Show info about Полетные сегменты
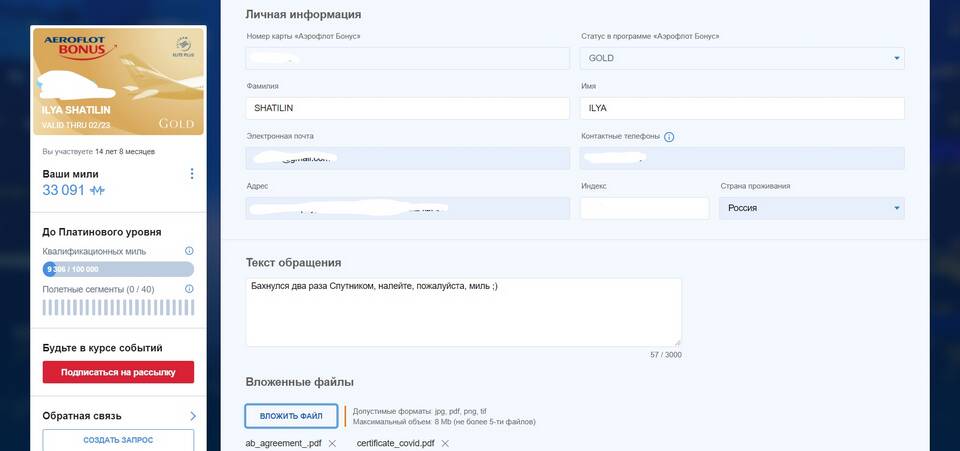The height and width of the screenshot is (451, 960). [x=189, y=289]
